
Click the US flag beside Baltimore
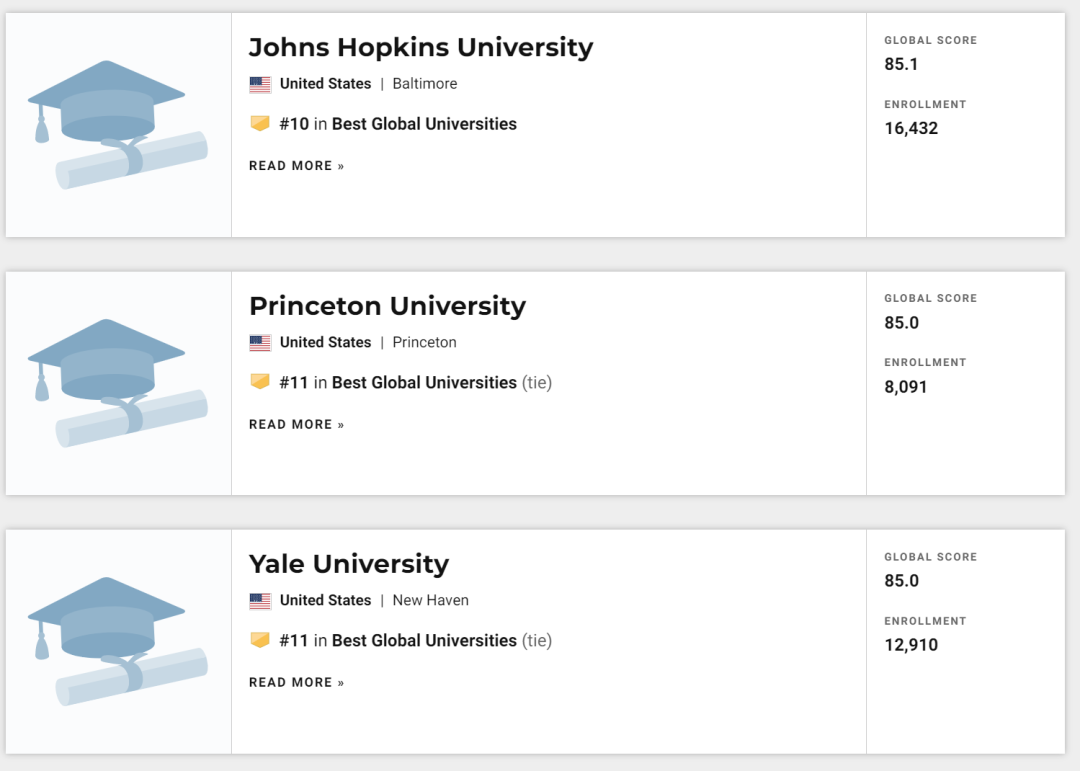pos(260,84)
